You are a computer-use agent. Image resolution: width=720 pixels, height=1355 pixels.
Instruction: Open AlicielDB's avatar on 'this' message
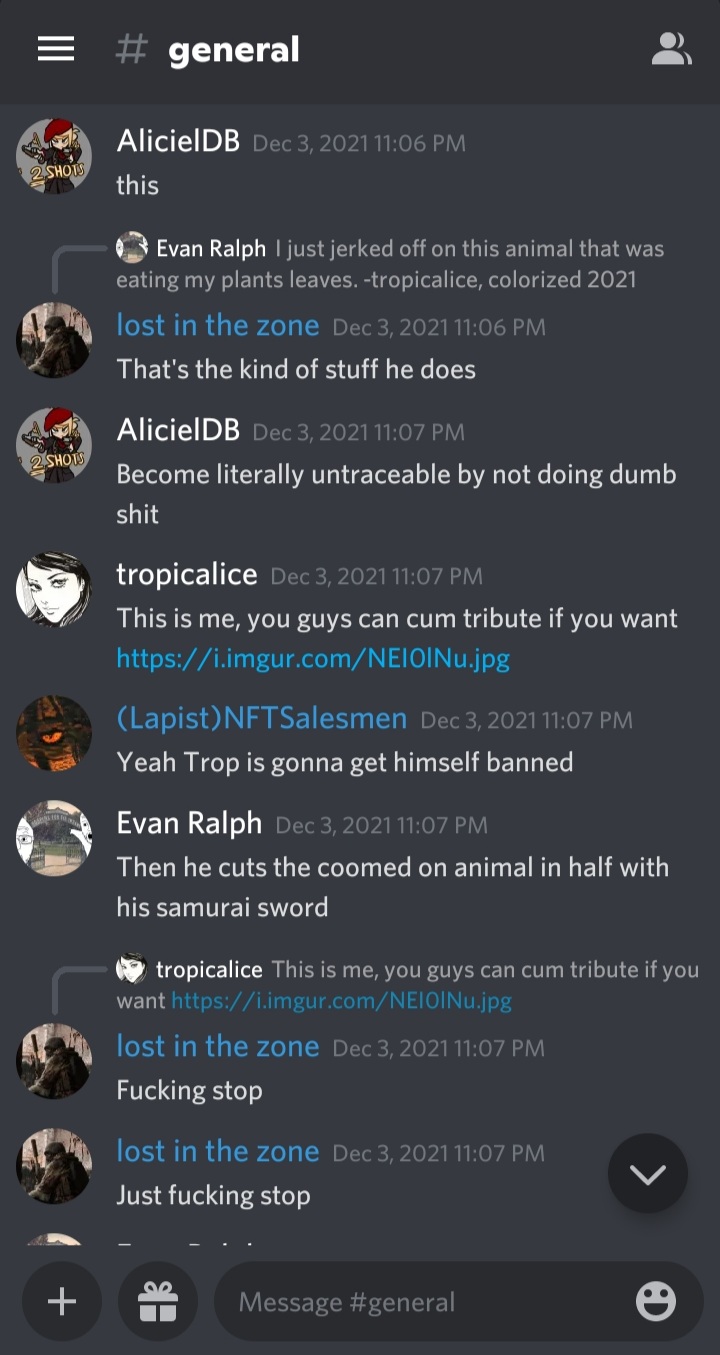click(x=54, y=156)
